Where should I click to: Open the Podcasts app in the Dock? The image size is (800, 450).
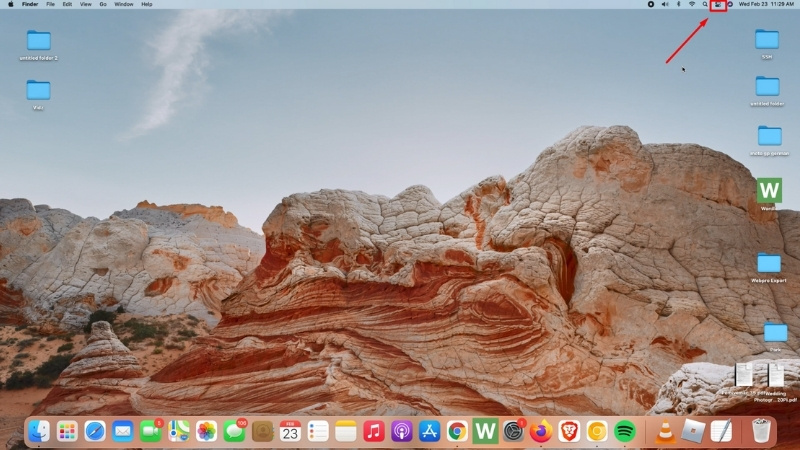click(x=402, y=432)
